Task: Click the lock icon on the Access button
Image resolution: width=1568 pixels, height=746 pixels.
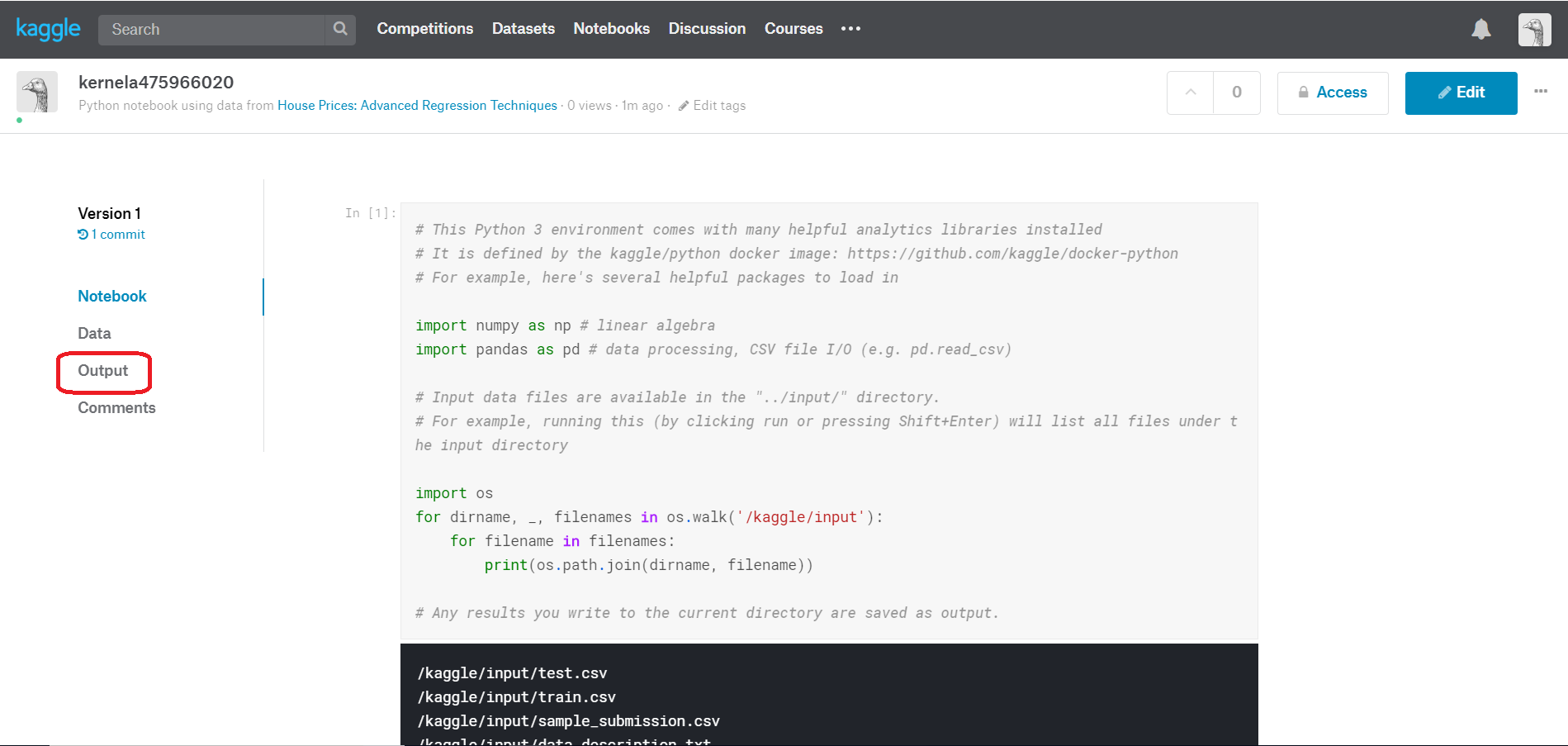Action: click(1304, 93)
